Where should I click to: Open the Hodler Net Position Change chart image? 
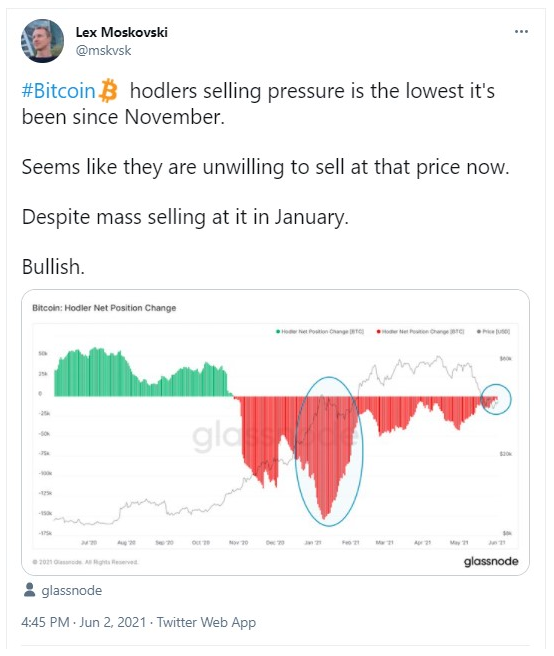(x=275, y=432)
